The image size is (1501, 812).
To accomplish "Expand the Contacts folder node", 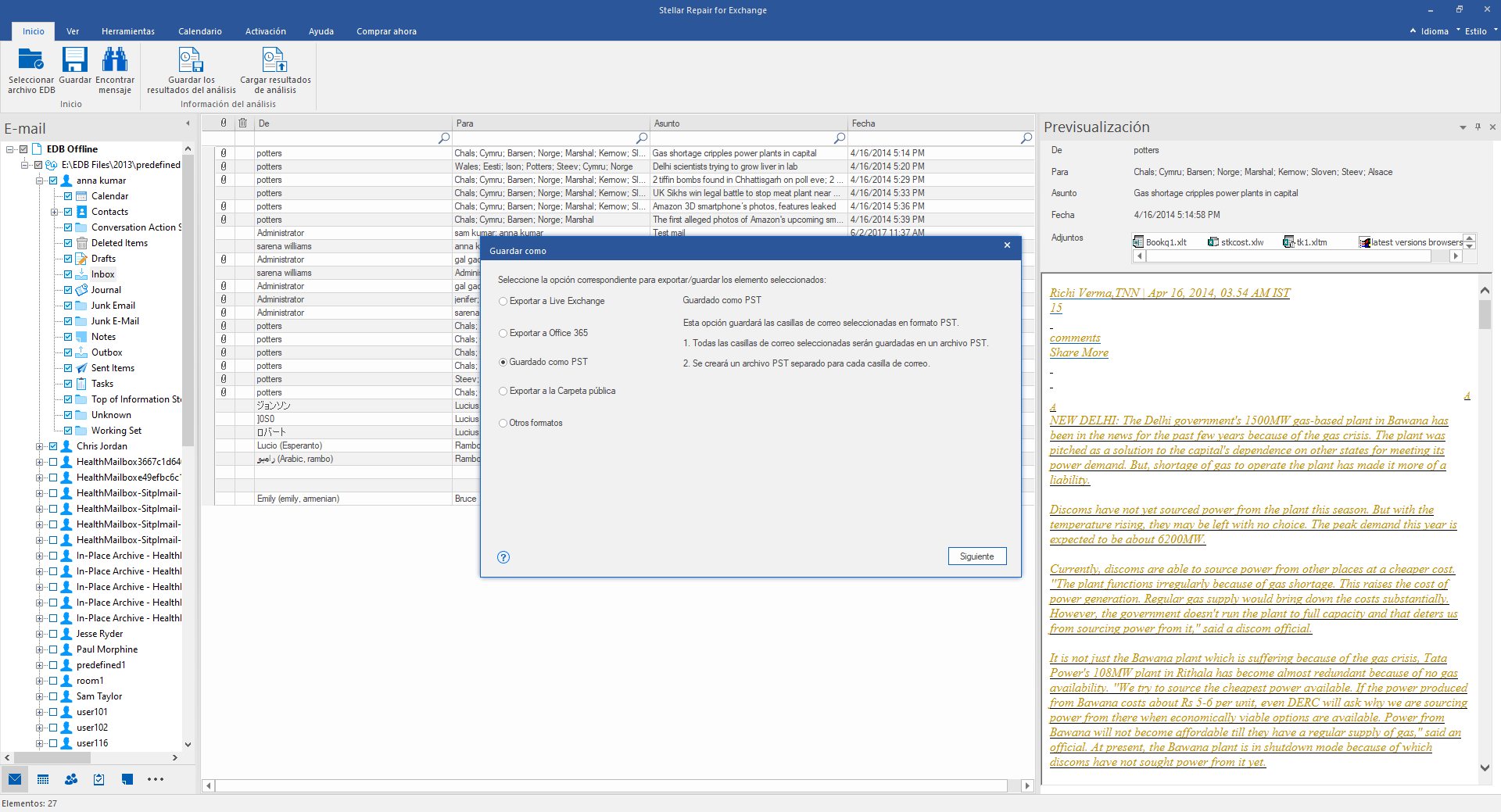I will click(54, 212).
